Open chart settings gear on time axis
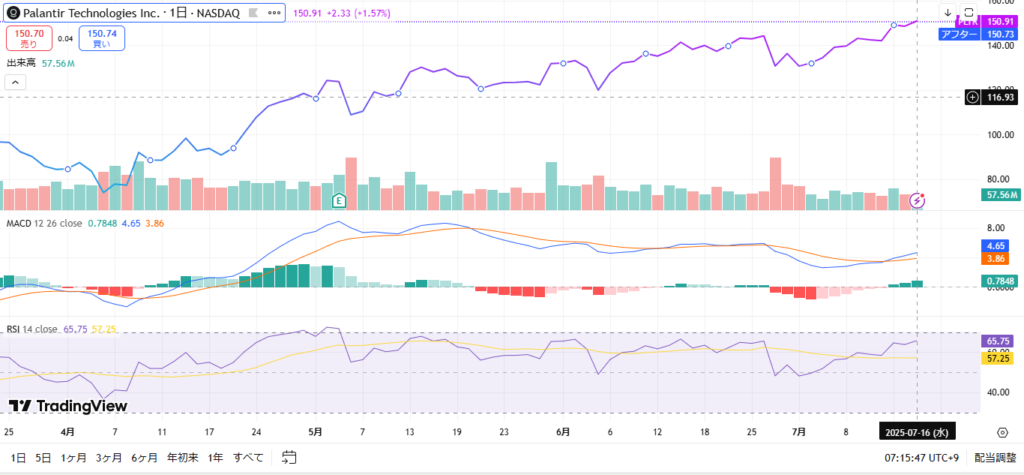Image resolution: width=1024 pixels, height=475 pixels. tap(1002, 432)
